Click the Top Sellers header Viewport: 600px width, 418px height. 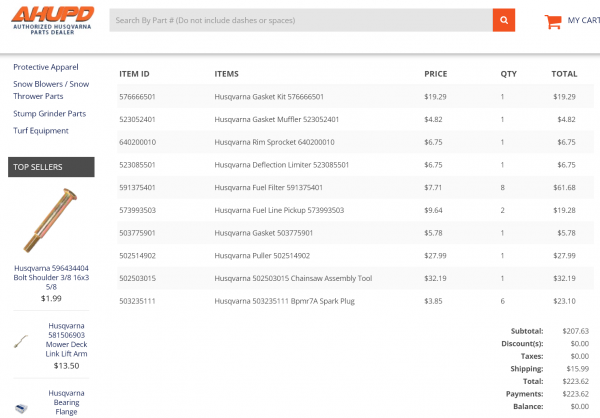51,167
